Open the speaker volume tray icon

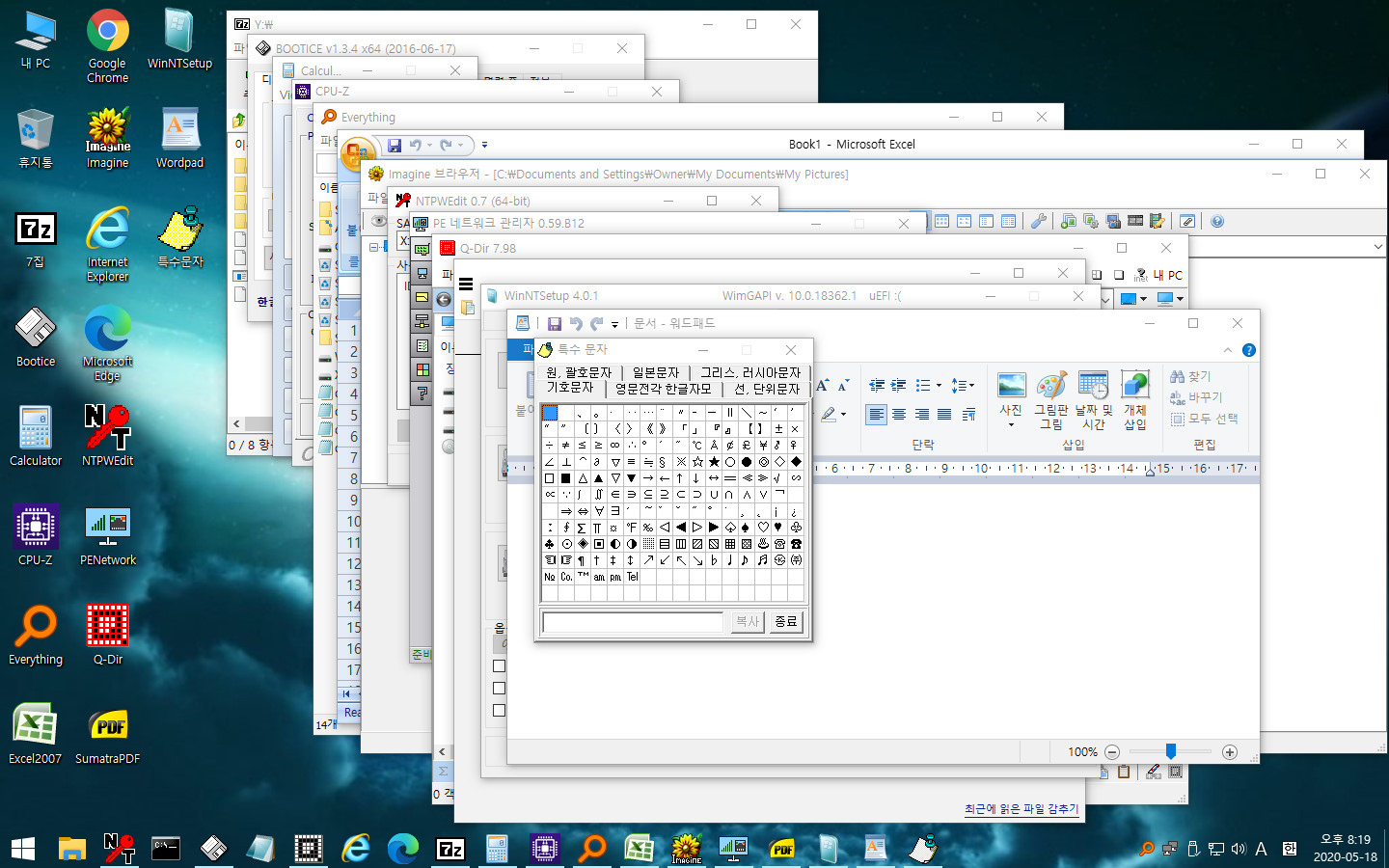(x=1239, y=850)
